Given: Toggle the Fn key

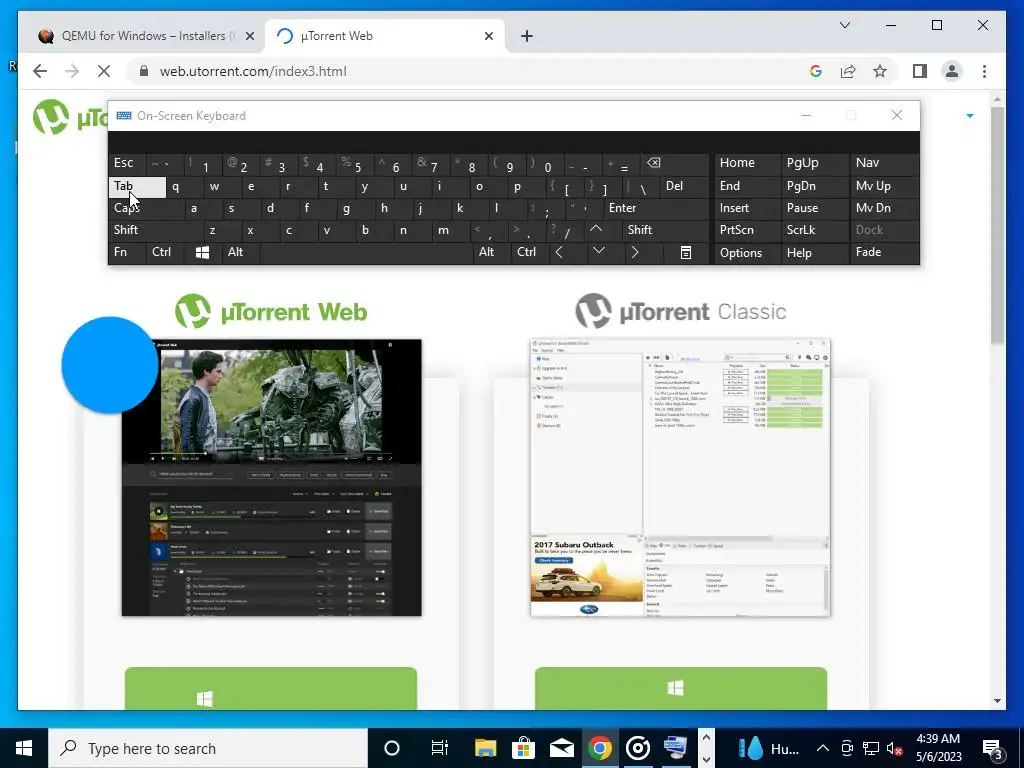Looking at the screenshot, I should [128, 252].
